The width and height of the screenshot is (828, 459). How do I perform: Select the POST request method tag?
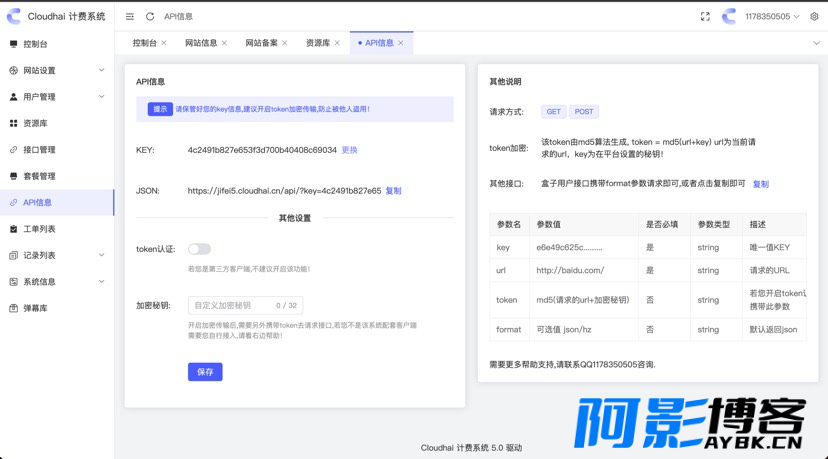click(584, 111)
